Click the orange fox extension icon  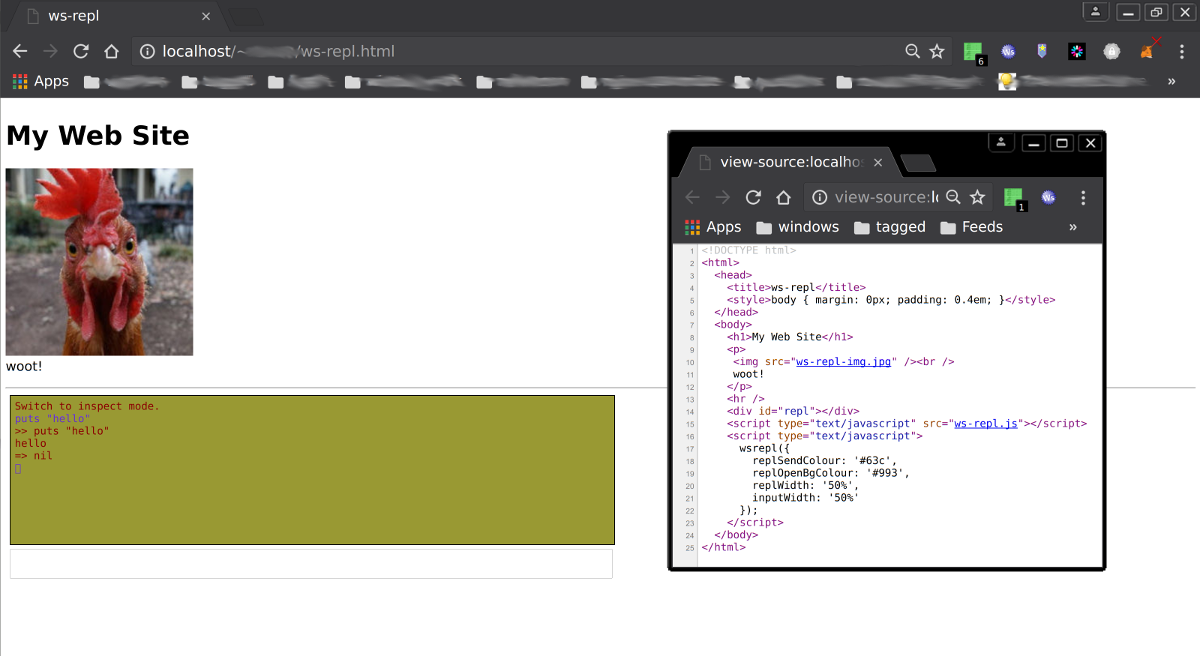point(1147,50)
